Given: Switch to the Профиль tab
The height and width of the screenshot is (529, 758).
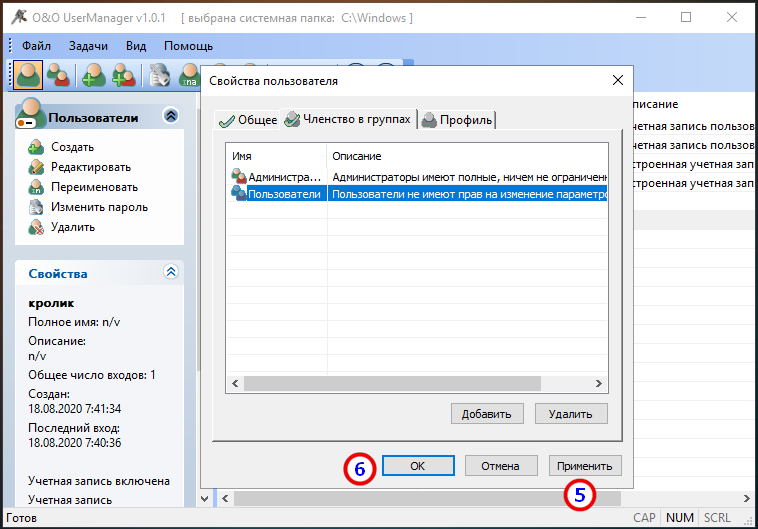Looking at the screenshot, I should coord(457,120).
